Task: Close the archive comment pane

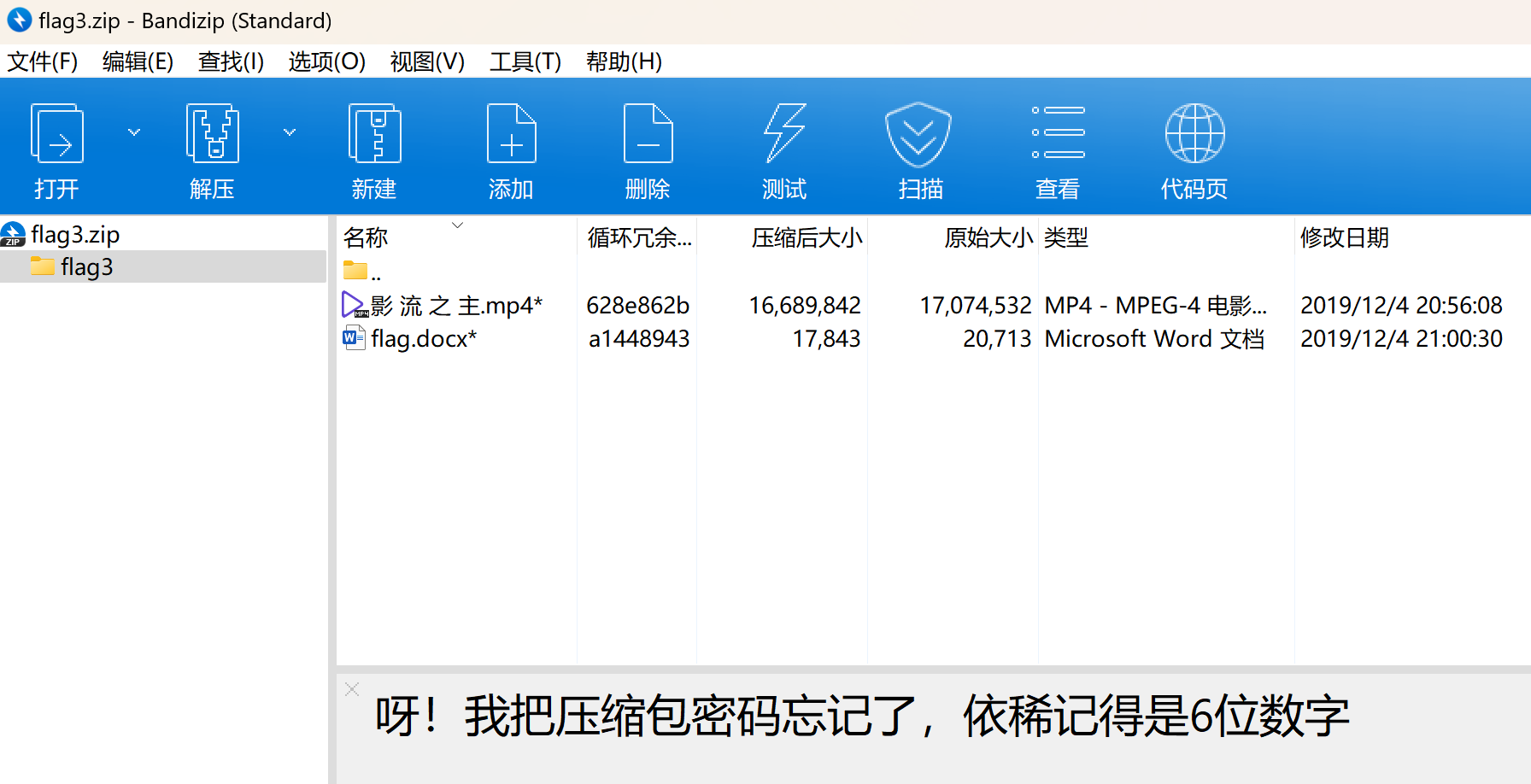Action: pos(352,688)
